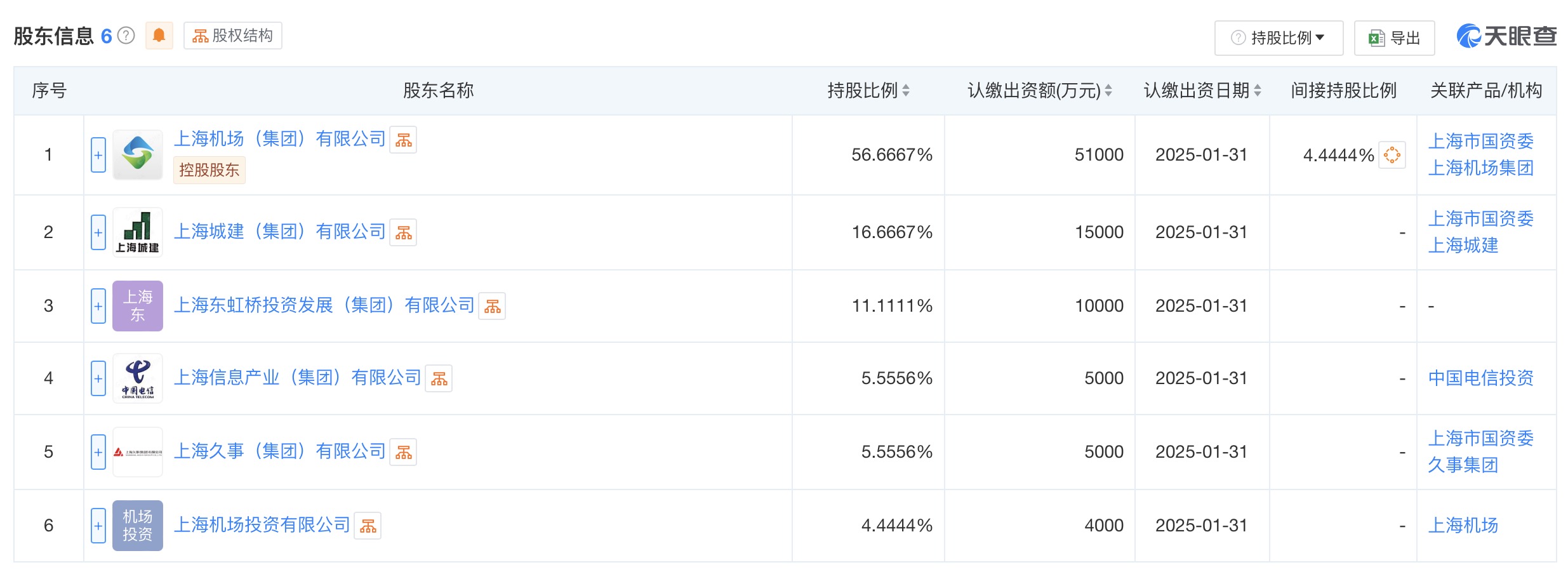Open the 持股比例 dropdown
The image size is (1568, 579).
point(1279,38)
